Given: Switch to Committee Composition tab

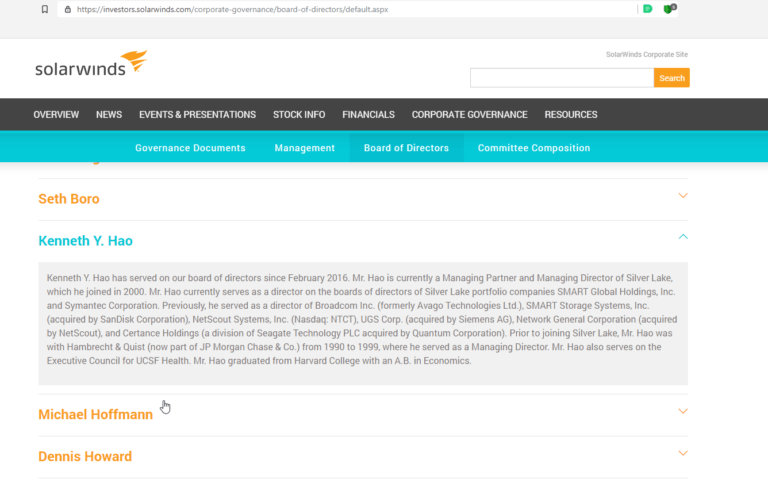Looking at the screenshot, I should tap(534, 148).
